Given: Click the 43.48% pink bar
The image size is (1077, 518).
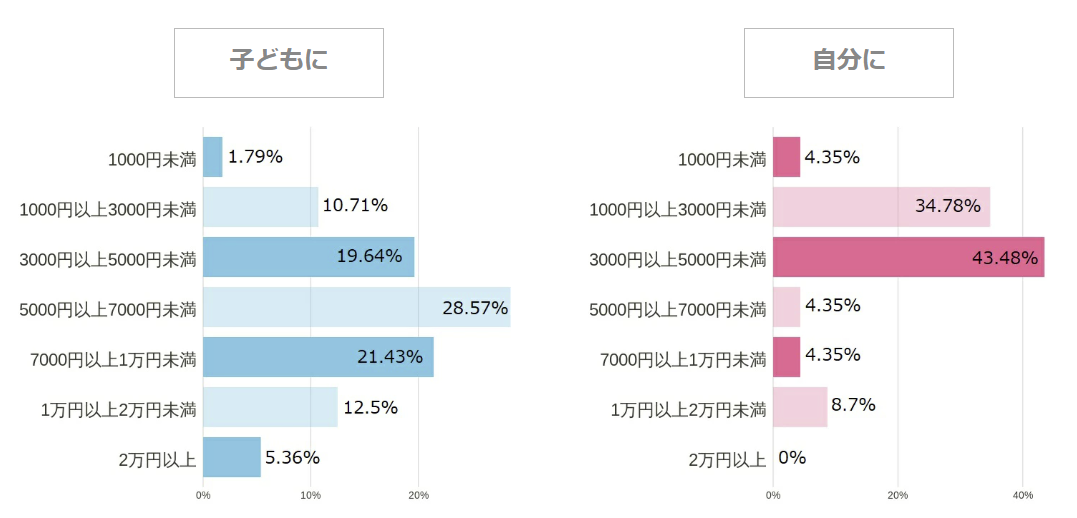Looking at the screenshot, I should point(908,257).
